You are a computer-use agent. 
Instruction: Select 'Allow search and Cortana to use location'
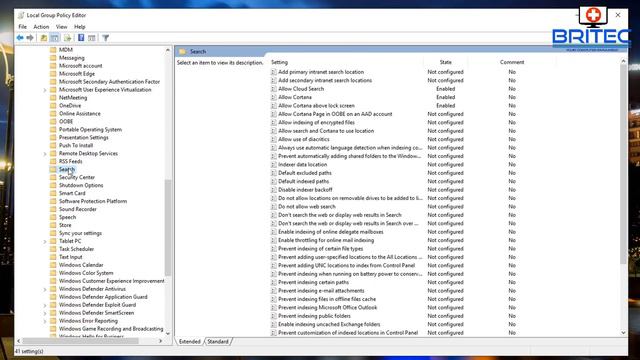326,131
